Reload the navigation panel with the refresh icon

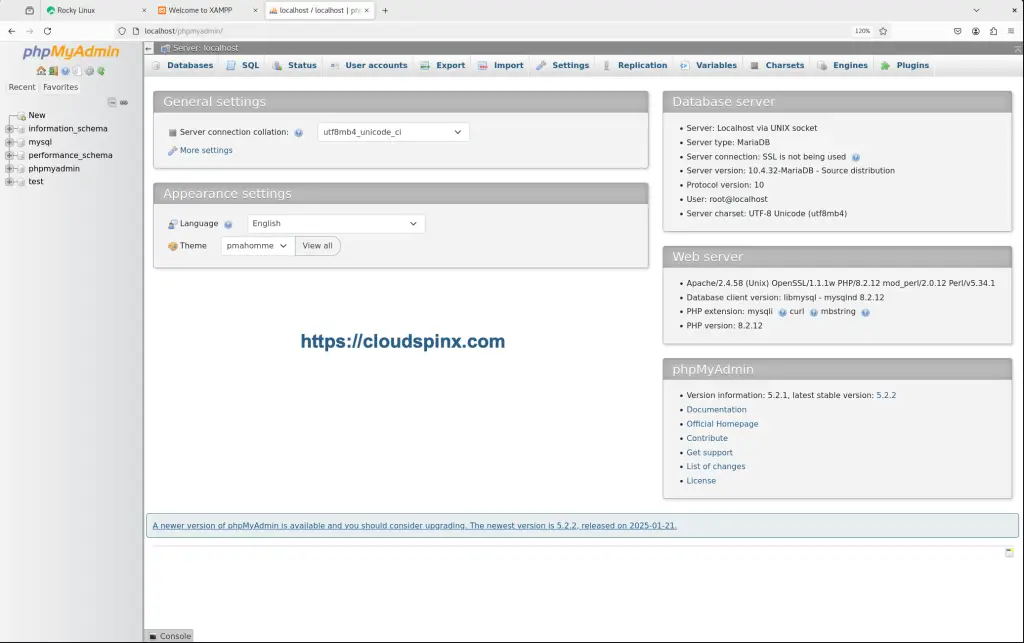tap(100, 71)
